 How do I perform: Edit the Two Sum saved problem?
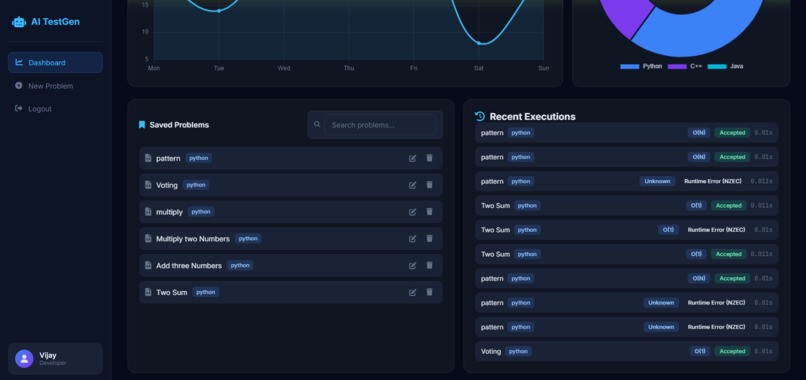(412, 292)
